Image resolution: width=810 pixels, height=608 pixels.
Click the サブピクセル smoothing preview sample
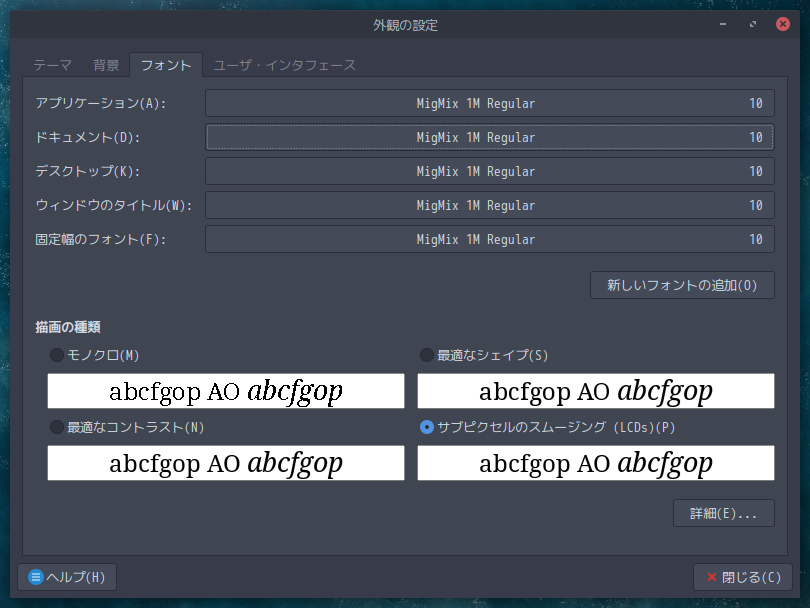click(x=596, y=463)
